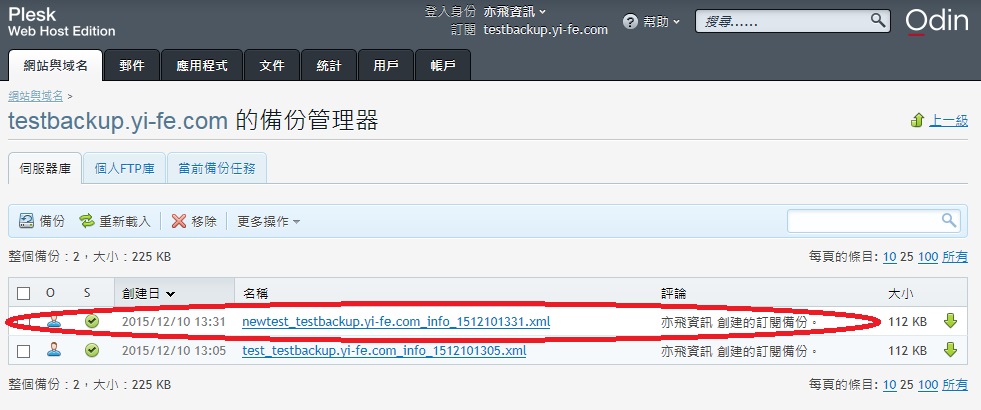The width and height of the screenshot is (981, 410).
Task: Sort by 創建日 column header arrow
Action: click(171, 293)
